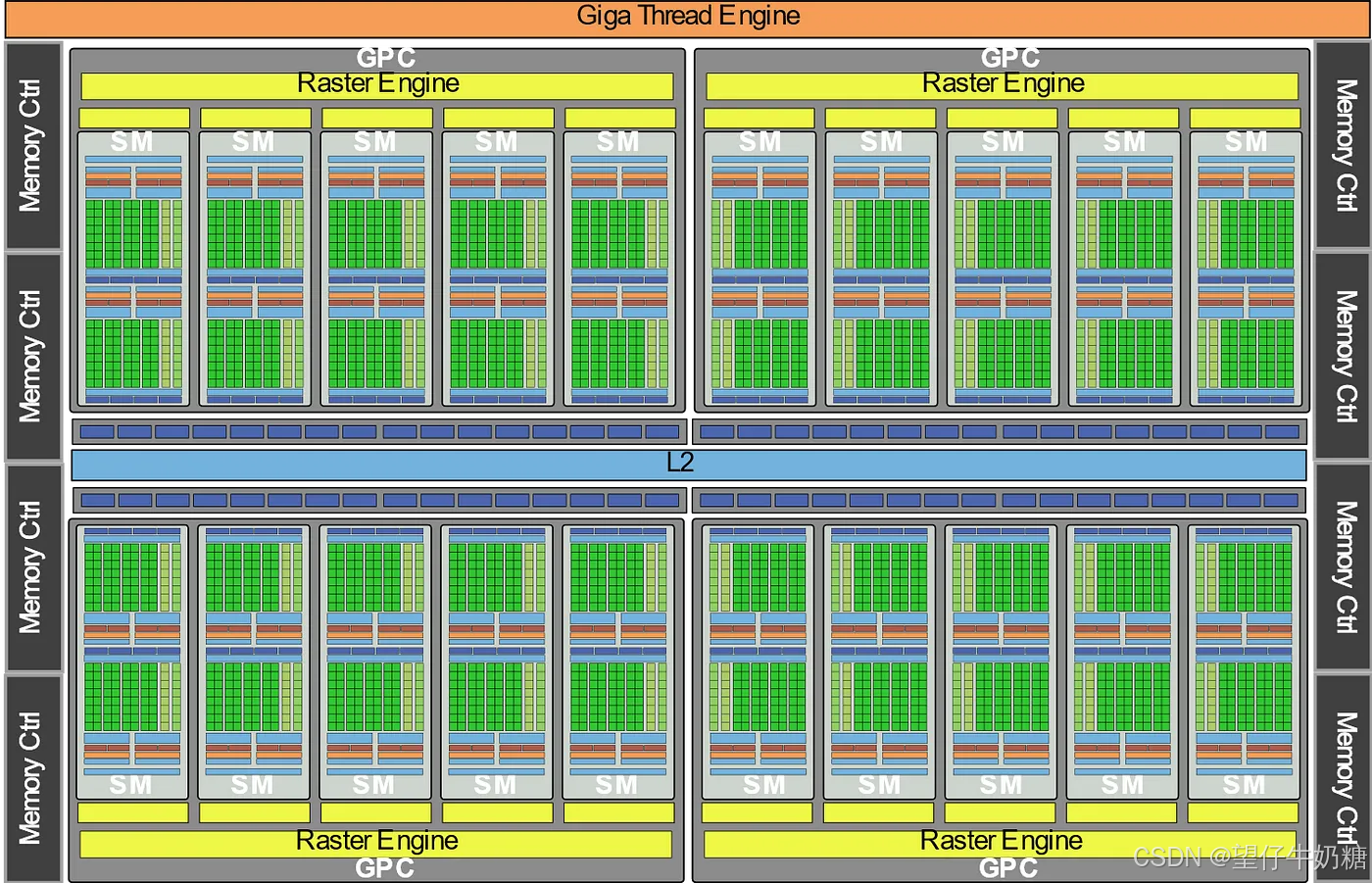This screenshot has height=883, width=1372.
Task: Select the upper-right GPC label
Action: (x=1009, y=58)
